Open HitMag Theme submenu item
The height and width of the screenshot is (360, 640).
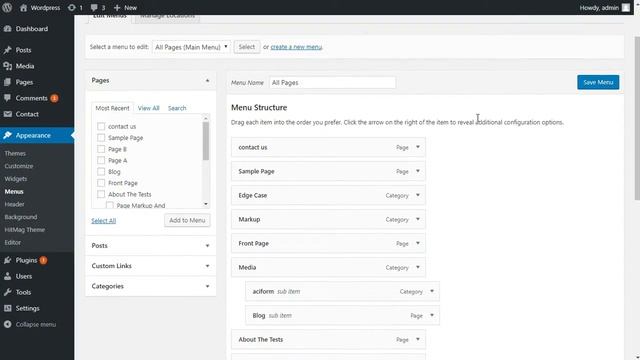[24, 230]
